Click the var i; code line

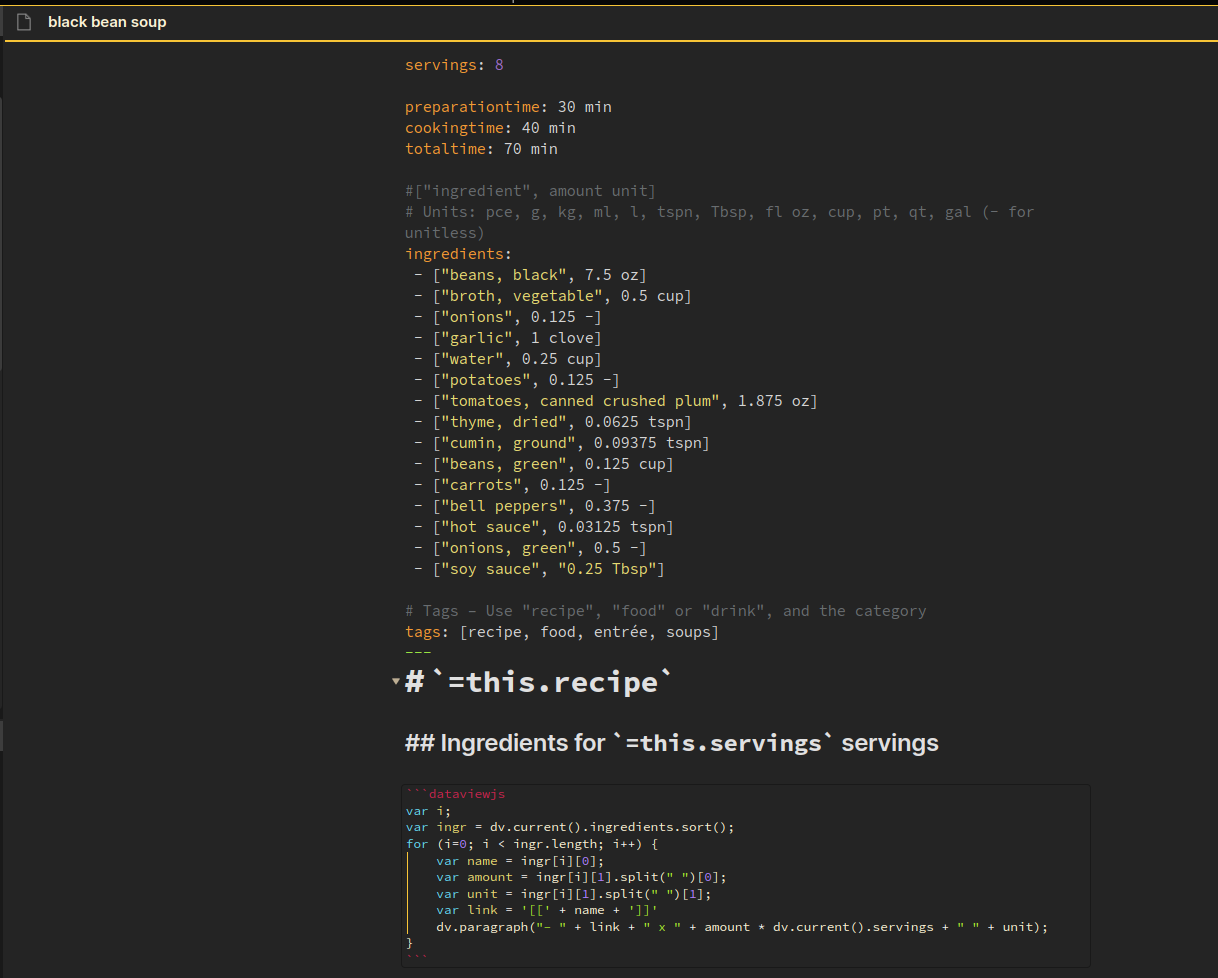(x=428, y=811)
